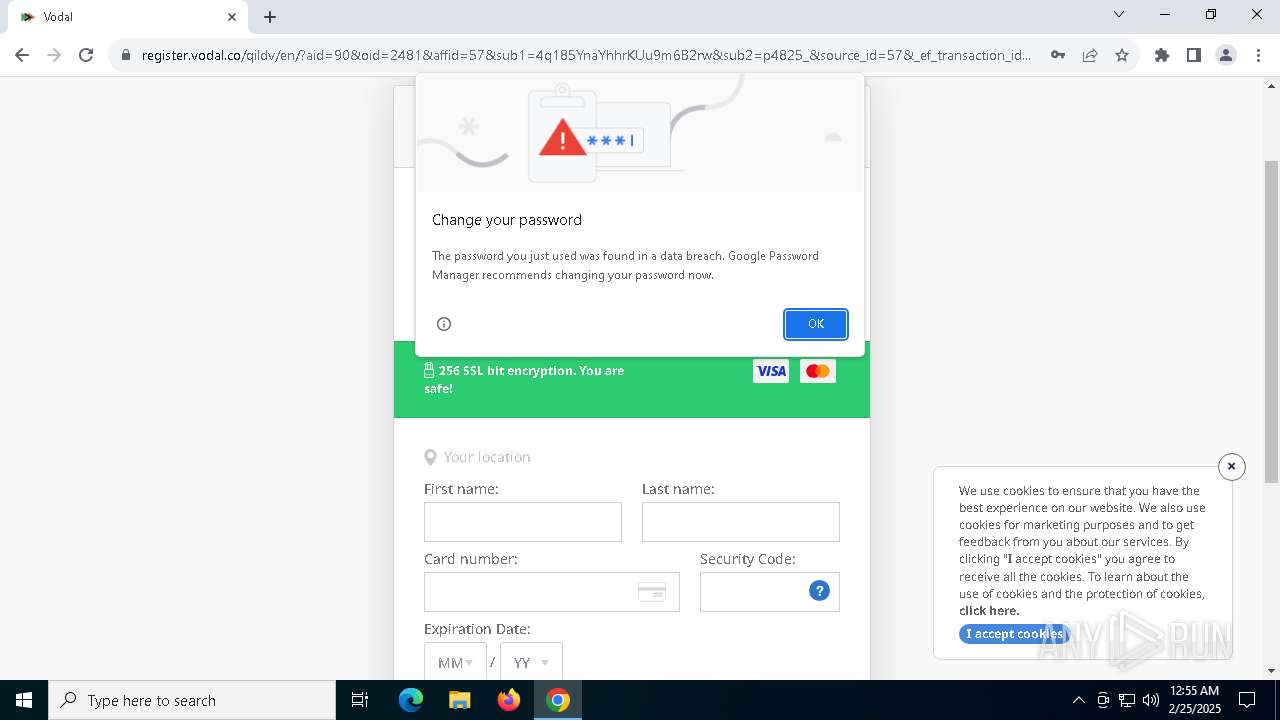
Task: Open tab search chevron
Action: [1119, 14]
